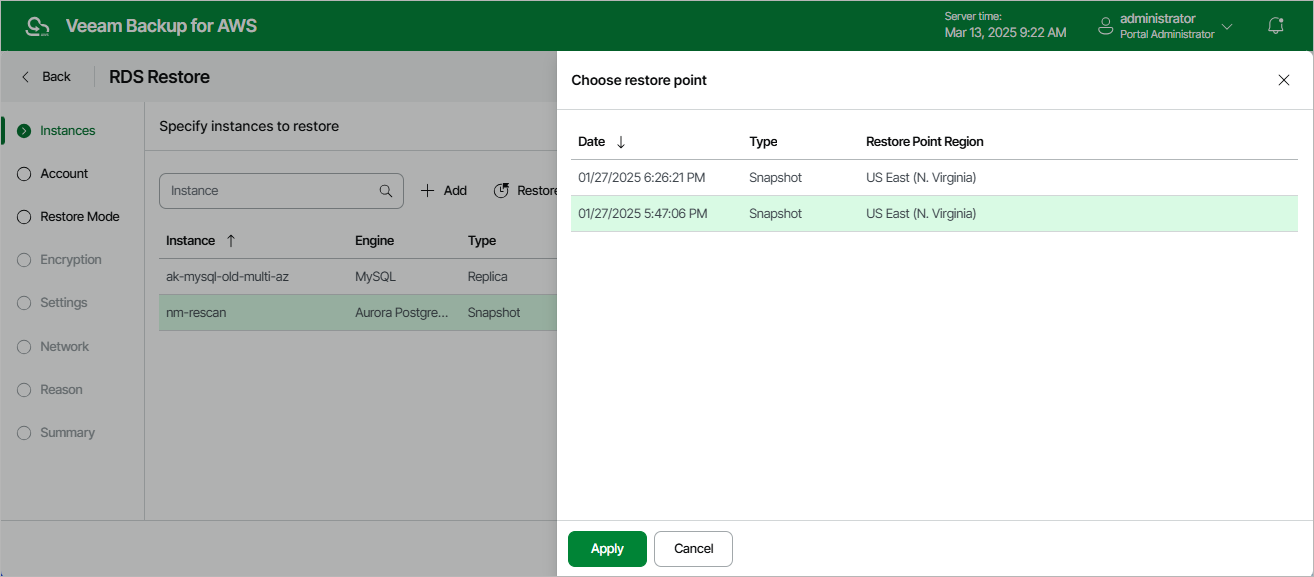Click the Back arrow icon

[26, 77]
